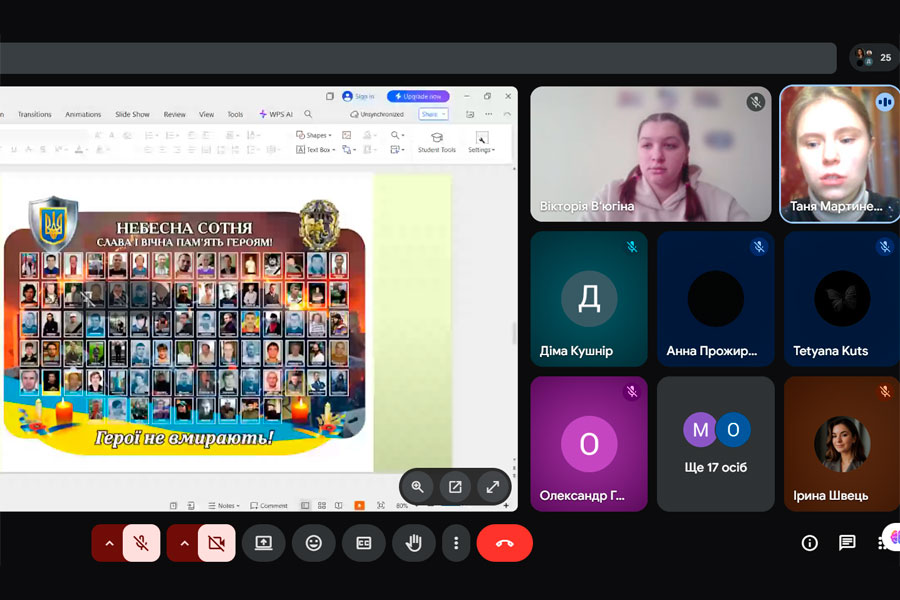Send a reaction with emoji button

(x=314, y=543)
